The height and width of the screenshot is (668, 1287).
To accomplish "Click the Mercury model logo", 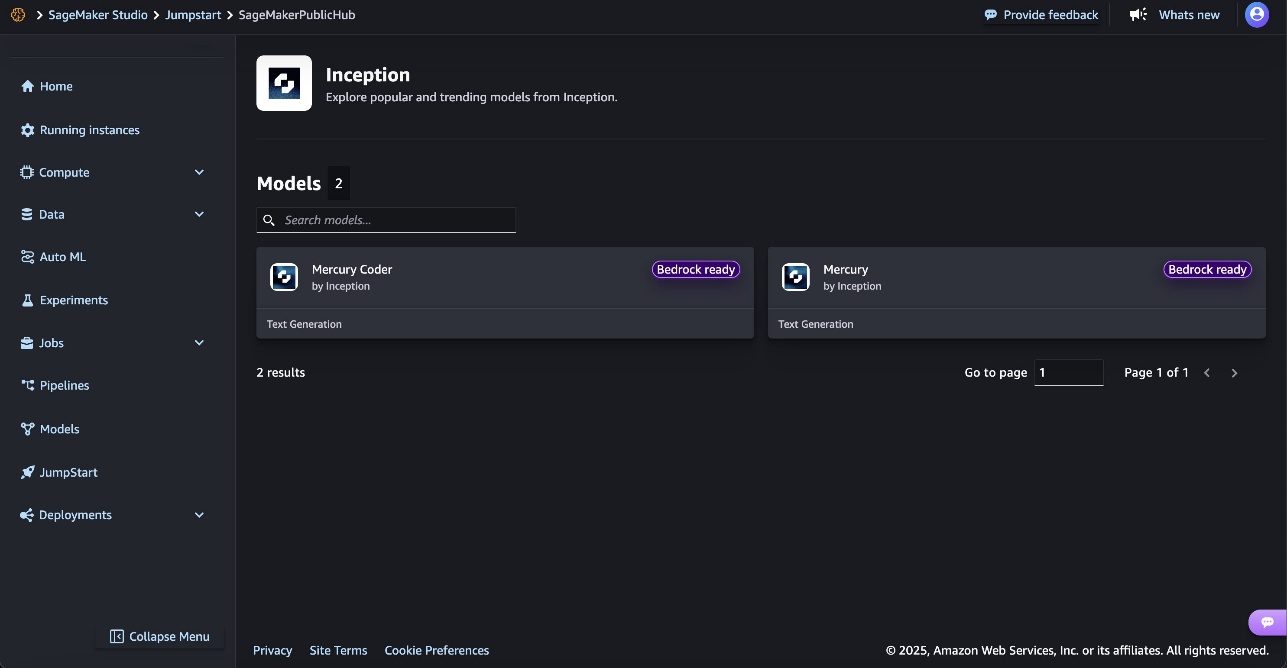I will tap(796, 277).
